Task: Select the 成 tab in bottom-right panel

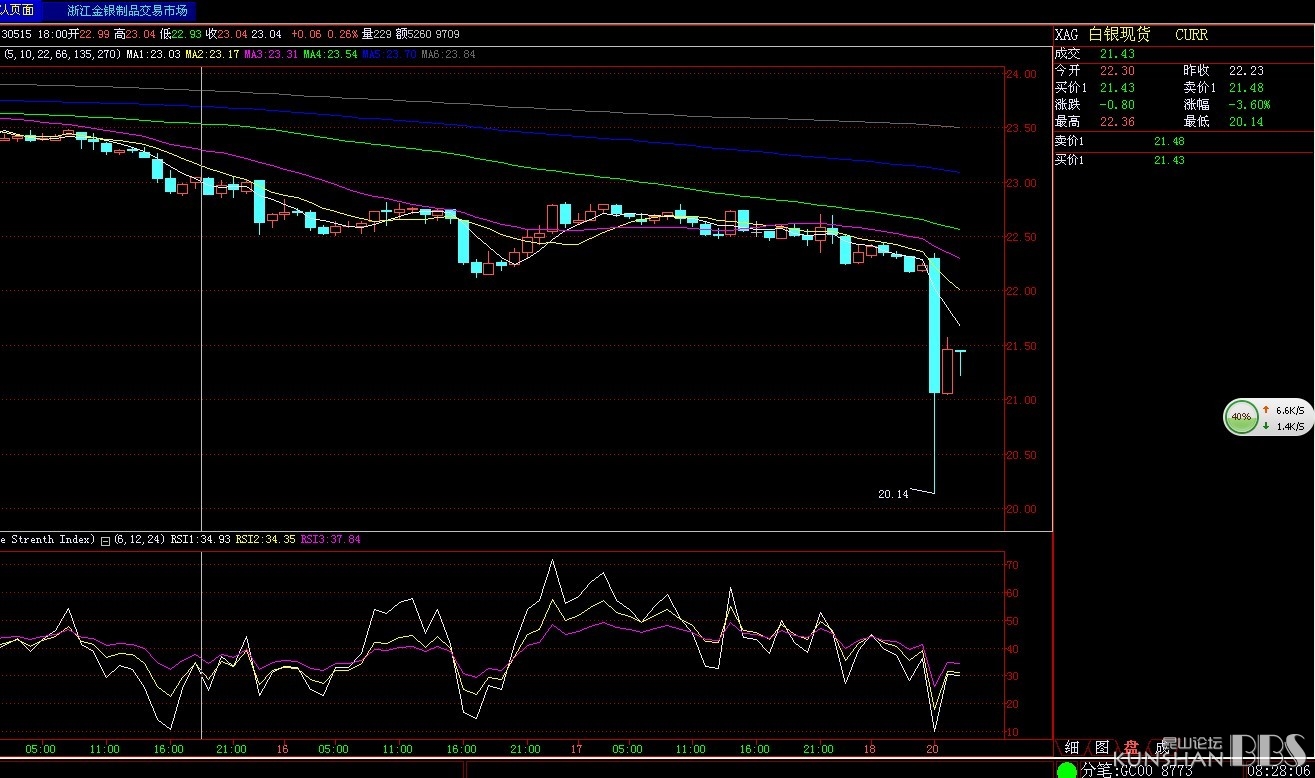Action: coord(1160,747)
